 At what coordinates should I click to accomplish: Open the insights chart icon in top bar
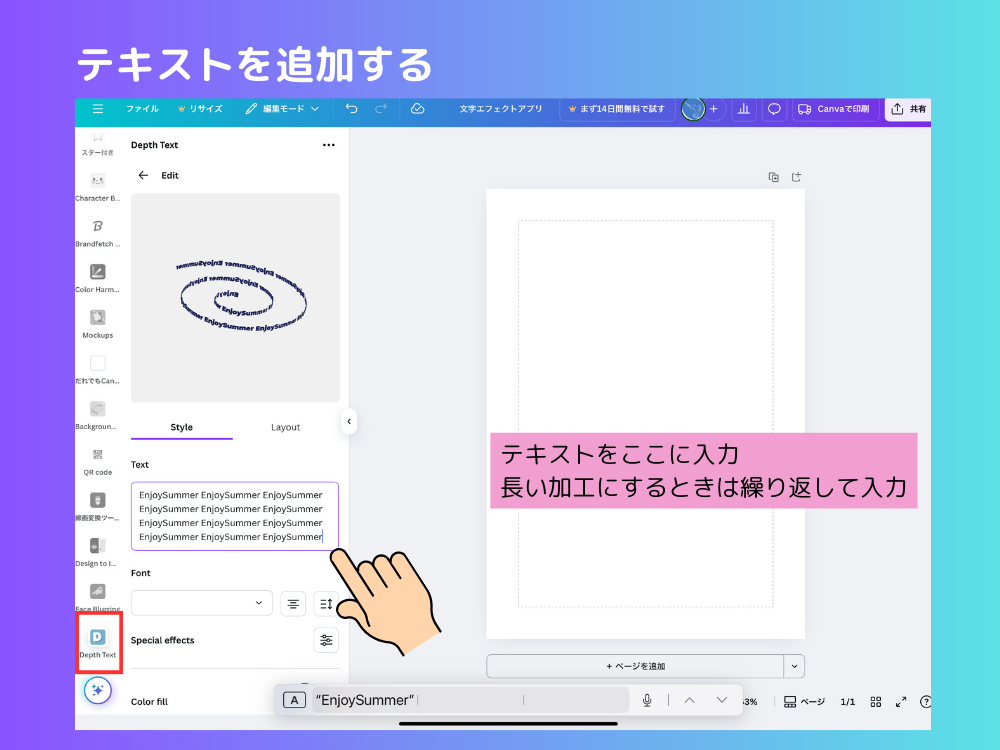tap(744, 109)
